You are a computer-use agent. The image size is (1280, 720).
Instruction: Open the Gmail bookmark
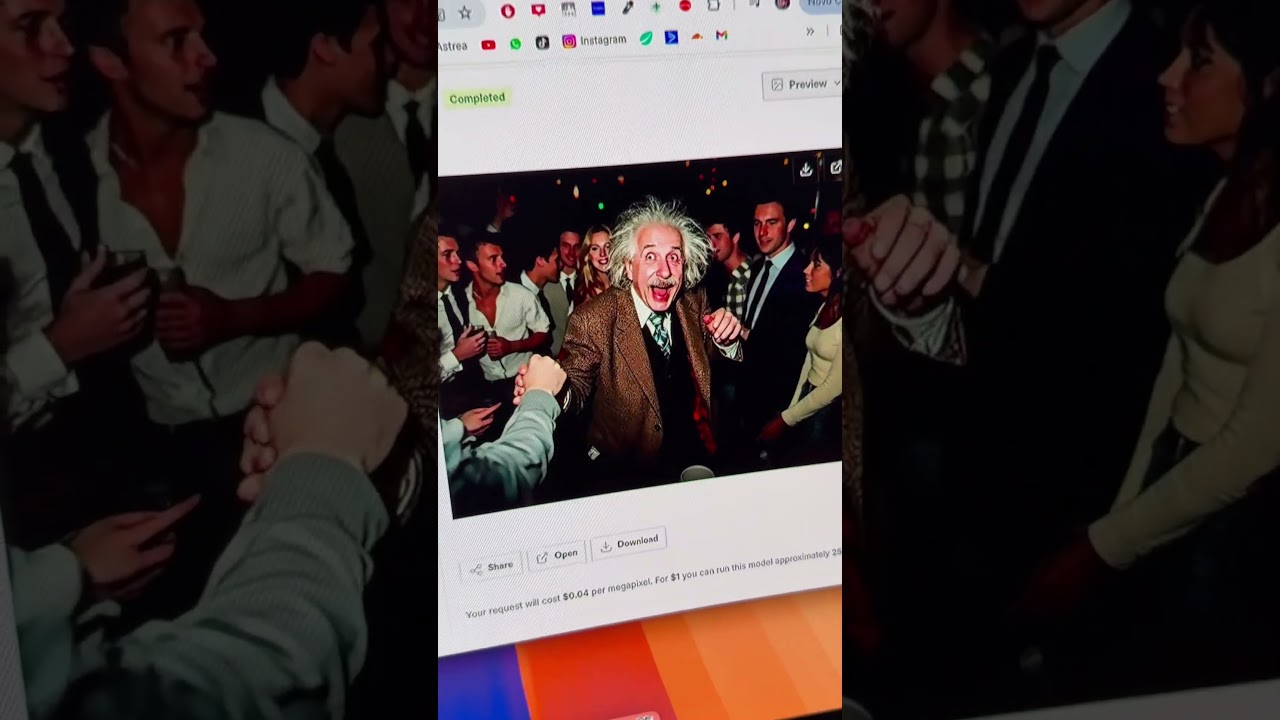point(721,35)
